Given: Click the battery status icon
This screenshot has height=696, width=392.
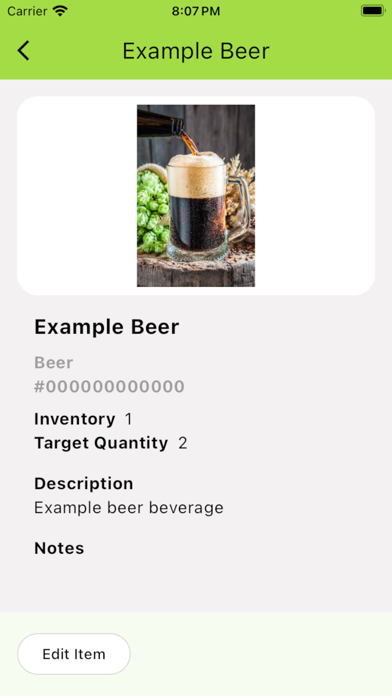Looking at the screenshot, I should pos(372,11).
